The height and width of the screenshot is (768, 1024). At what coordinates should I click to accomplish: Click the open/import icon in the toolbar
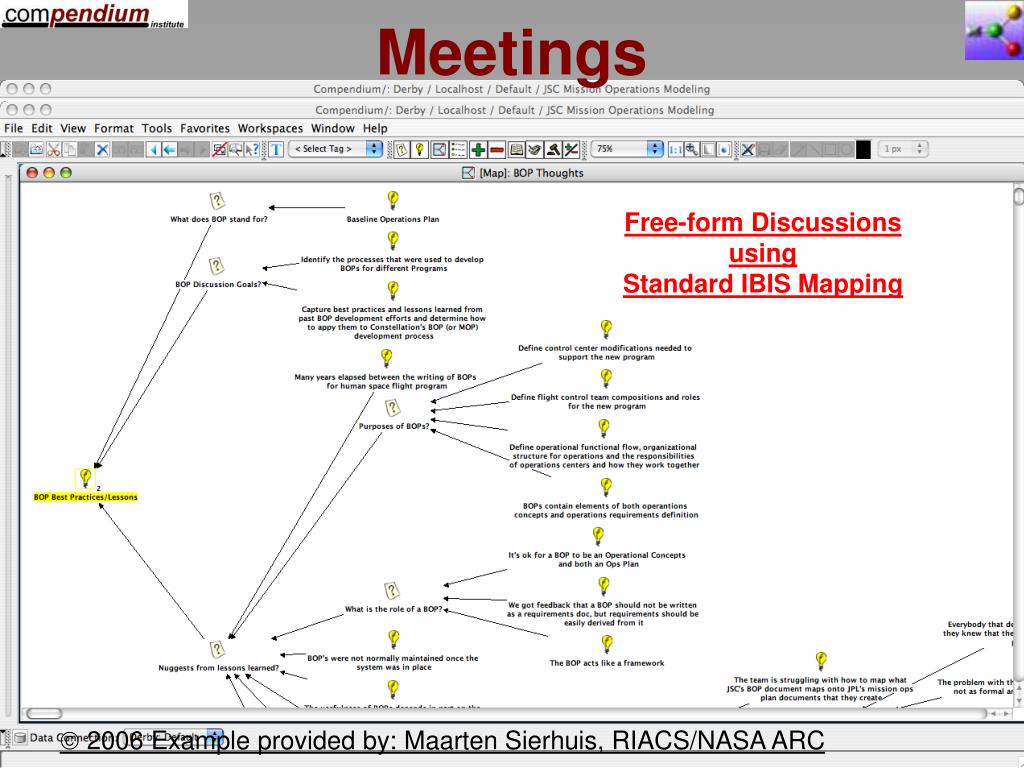coord(37,150)
